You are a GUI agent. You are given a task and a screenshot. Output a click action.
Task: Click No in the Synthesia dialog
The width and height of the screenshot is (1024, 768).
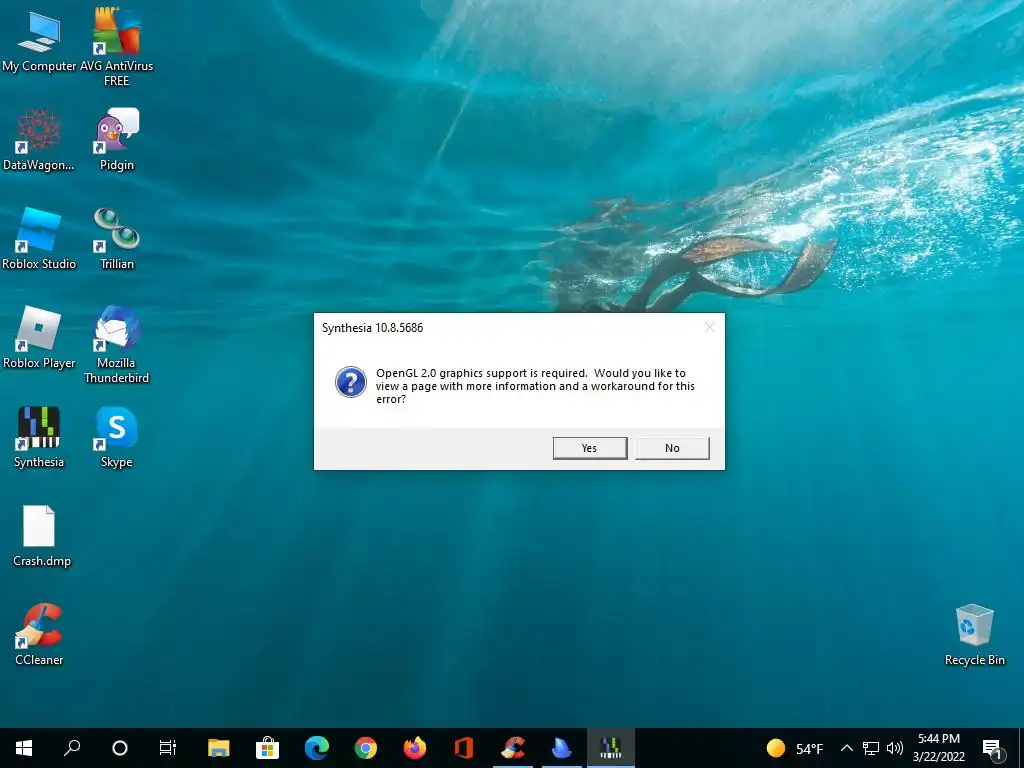click(672, 448)
